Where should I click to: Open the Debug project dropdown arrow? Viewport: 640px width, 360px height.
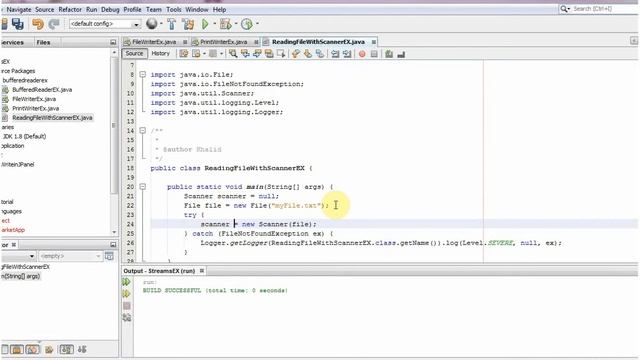coord(236,24)
